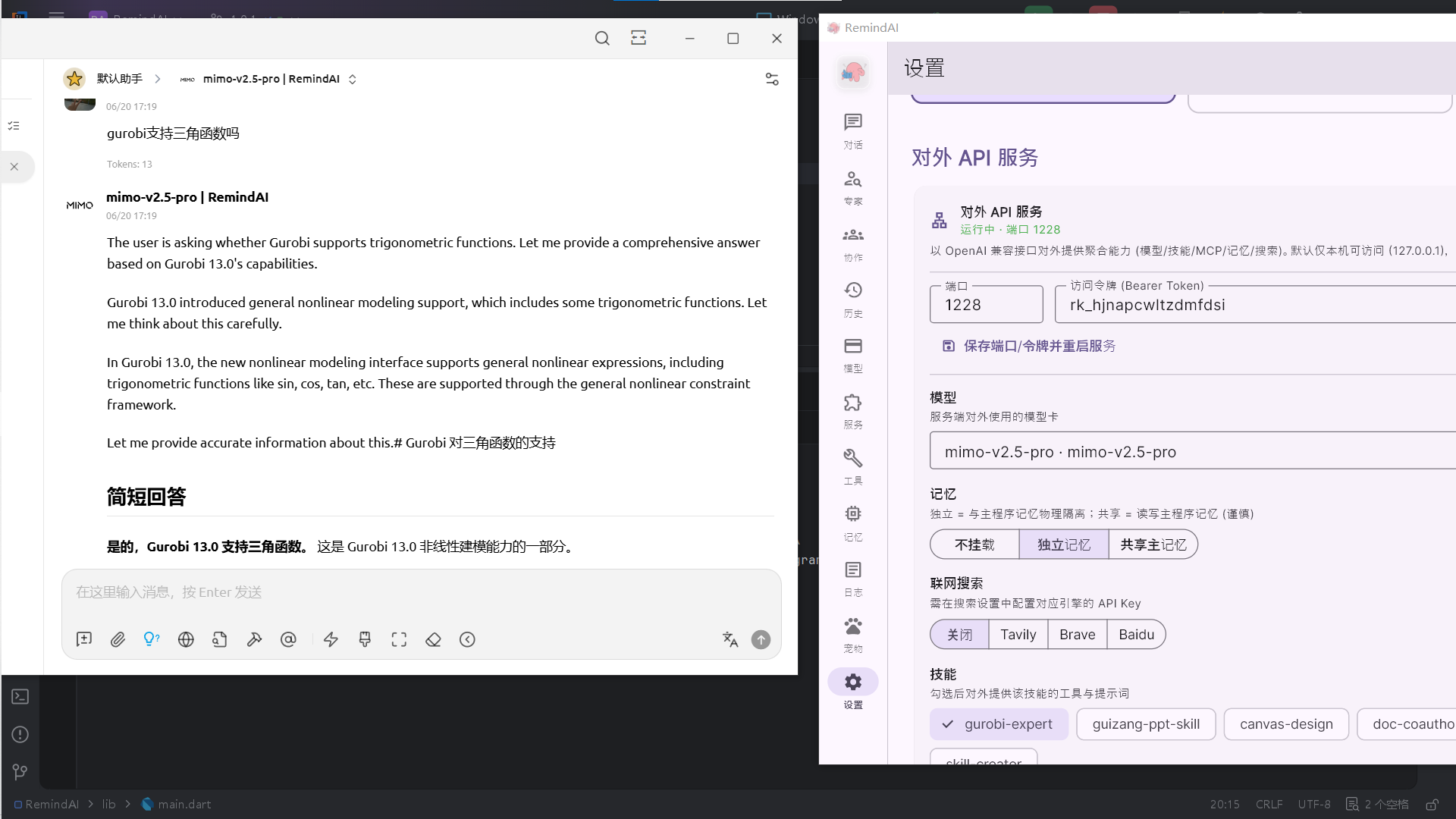
Task: Open the 工具 tools wrench icon in sidebar
Action: (x=853, y=466)
